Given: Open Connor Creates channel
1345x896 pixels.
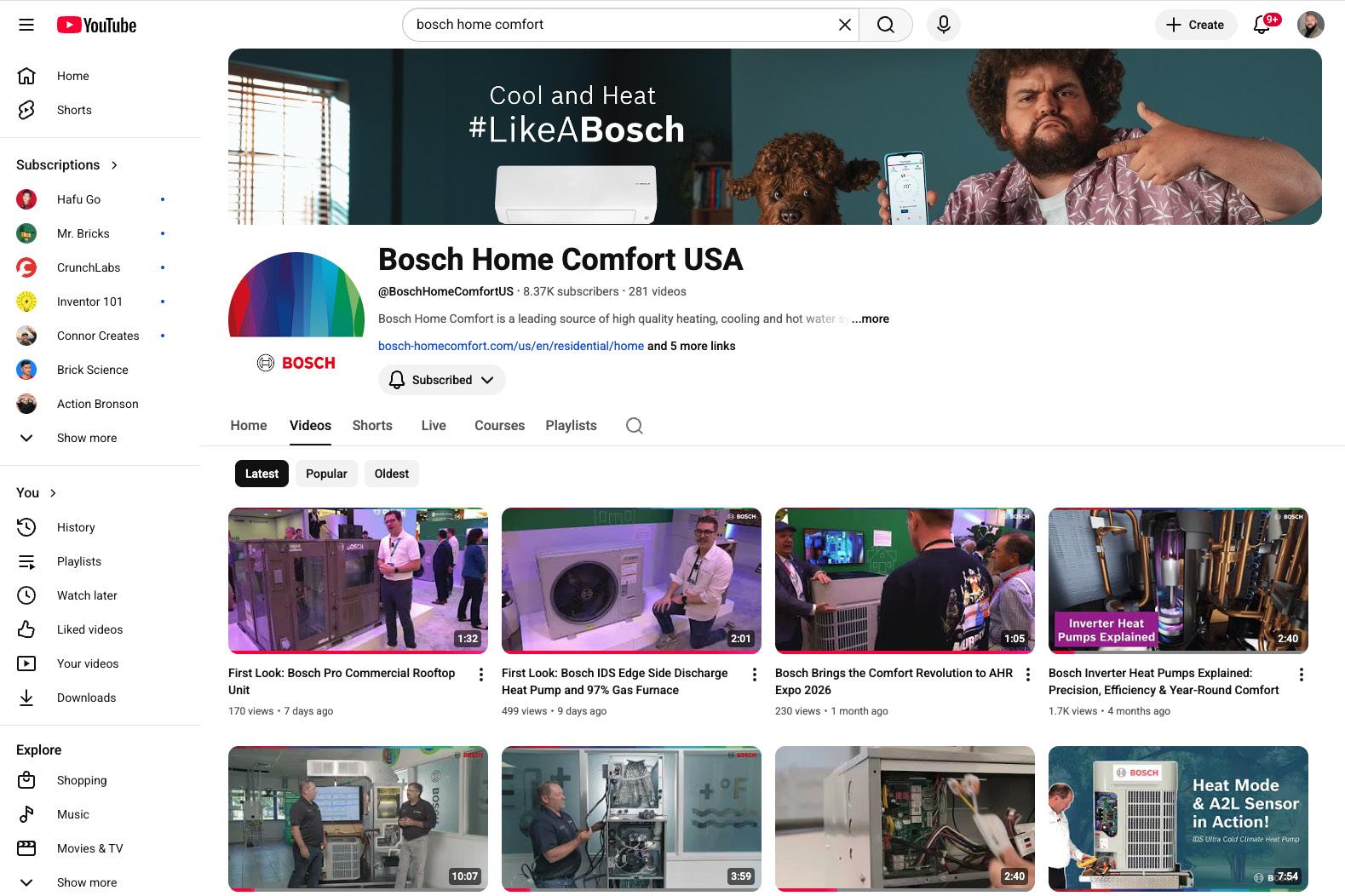Looking at the screenshot, I should point(101,336).
